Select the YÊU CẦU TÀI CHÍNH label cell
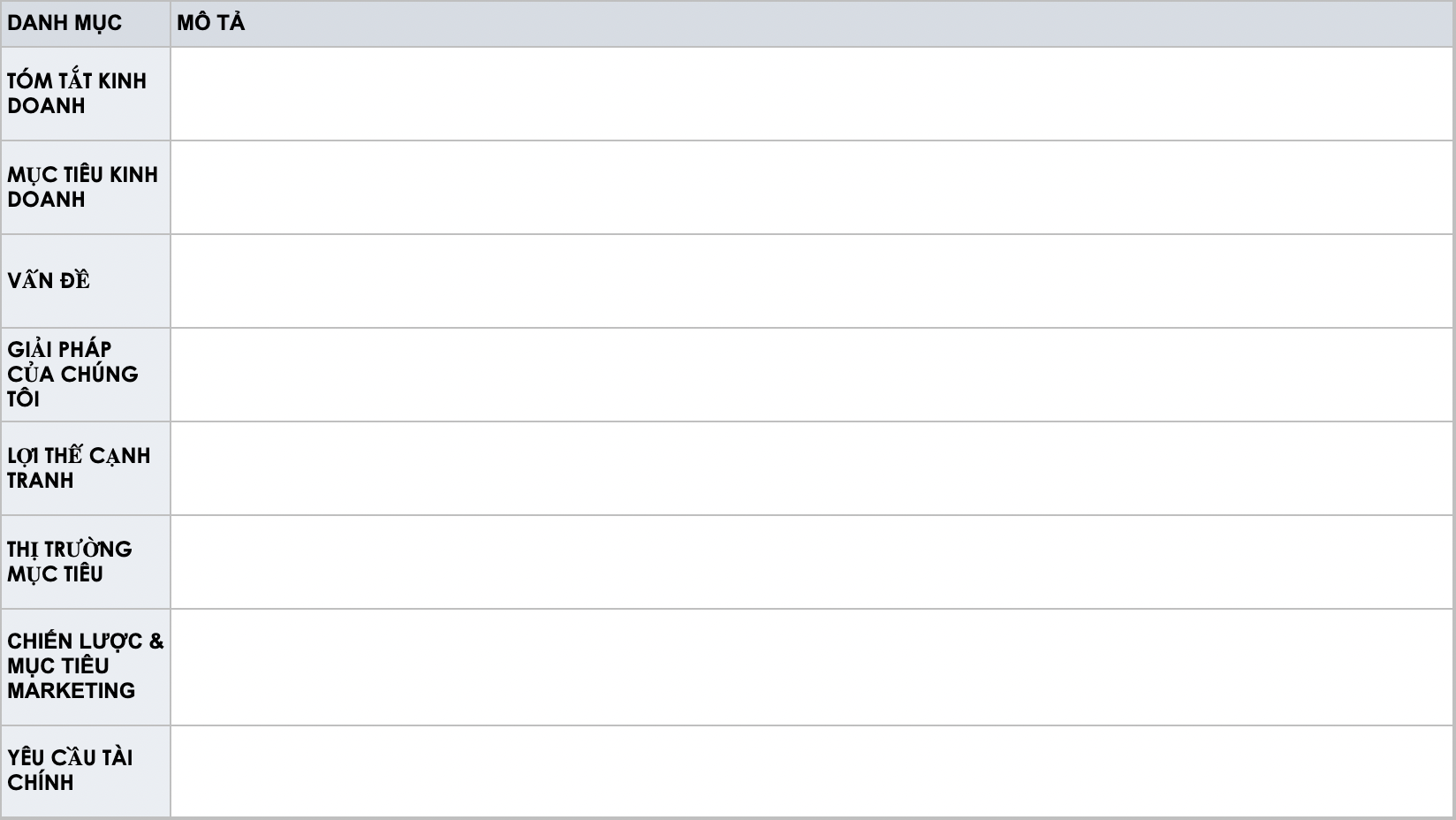1456x820 pixels. (85, 771)
